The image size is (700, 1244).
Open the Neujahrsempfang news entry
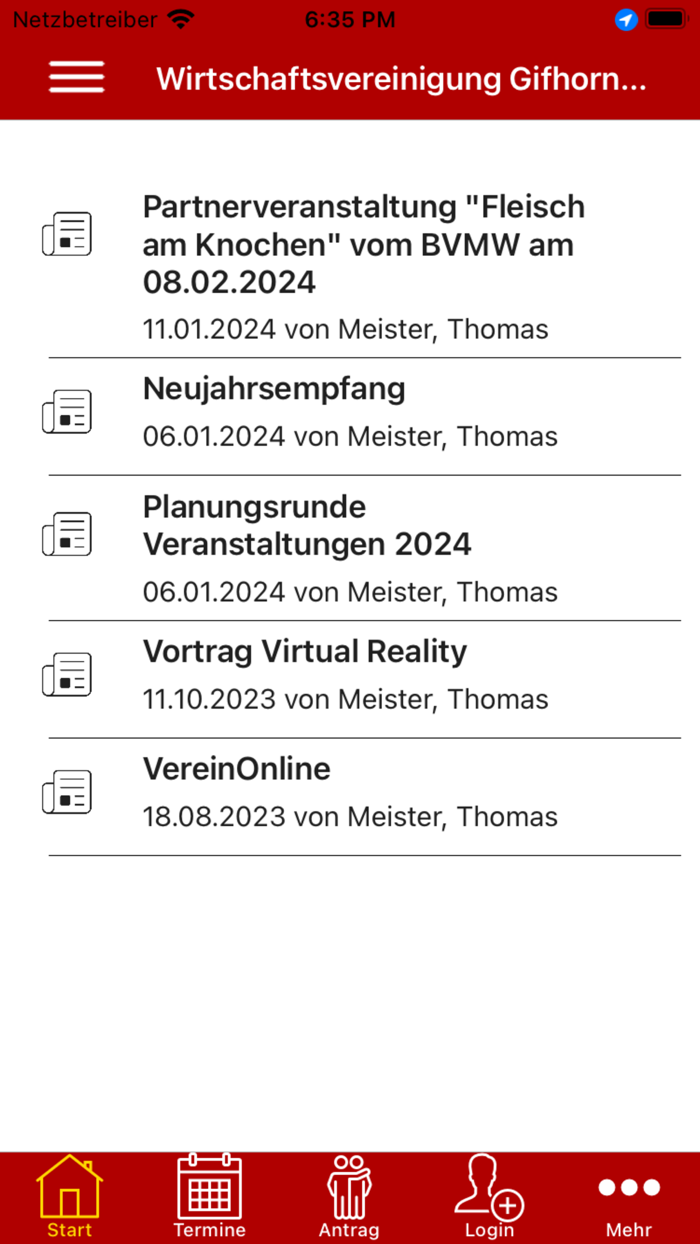coord(274,389)
